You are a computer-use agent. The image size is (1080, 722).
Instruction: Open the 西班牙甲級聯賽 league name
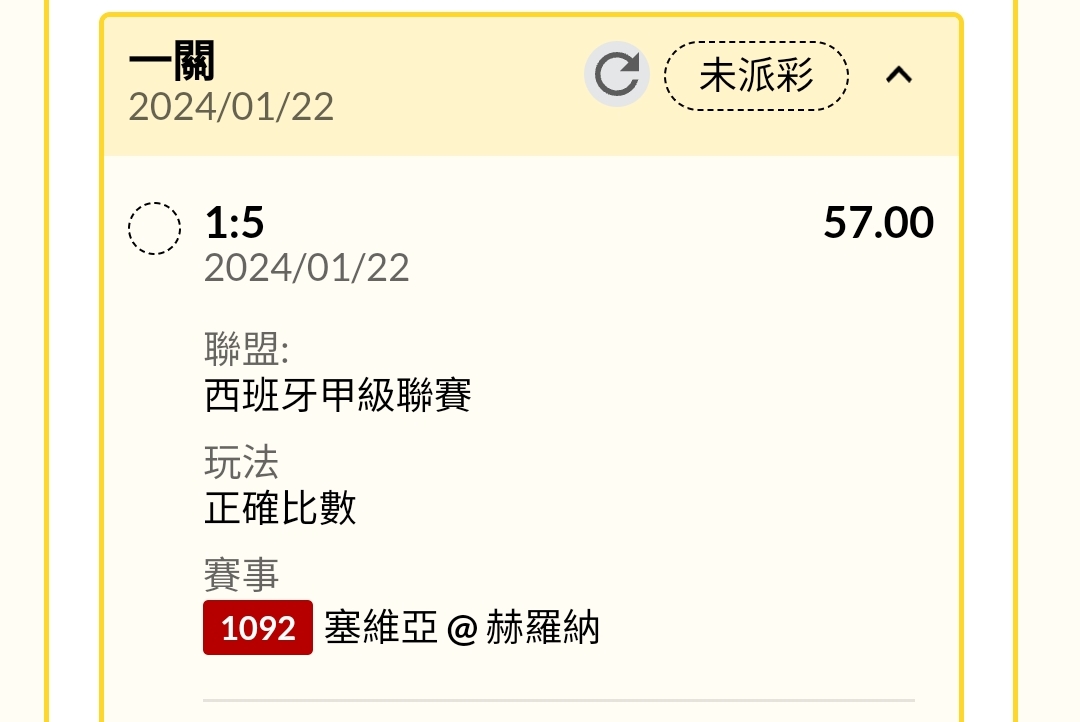click(x=338, y=396)
